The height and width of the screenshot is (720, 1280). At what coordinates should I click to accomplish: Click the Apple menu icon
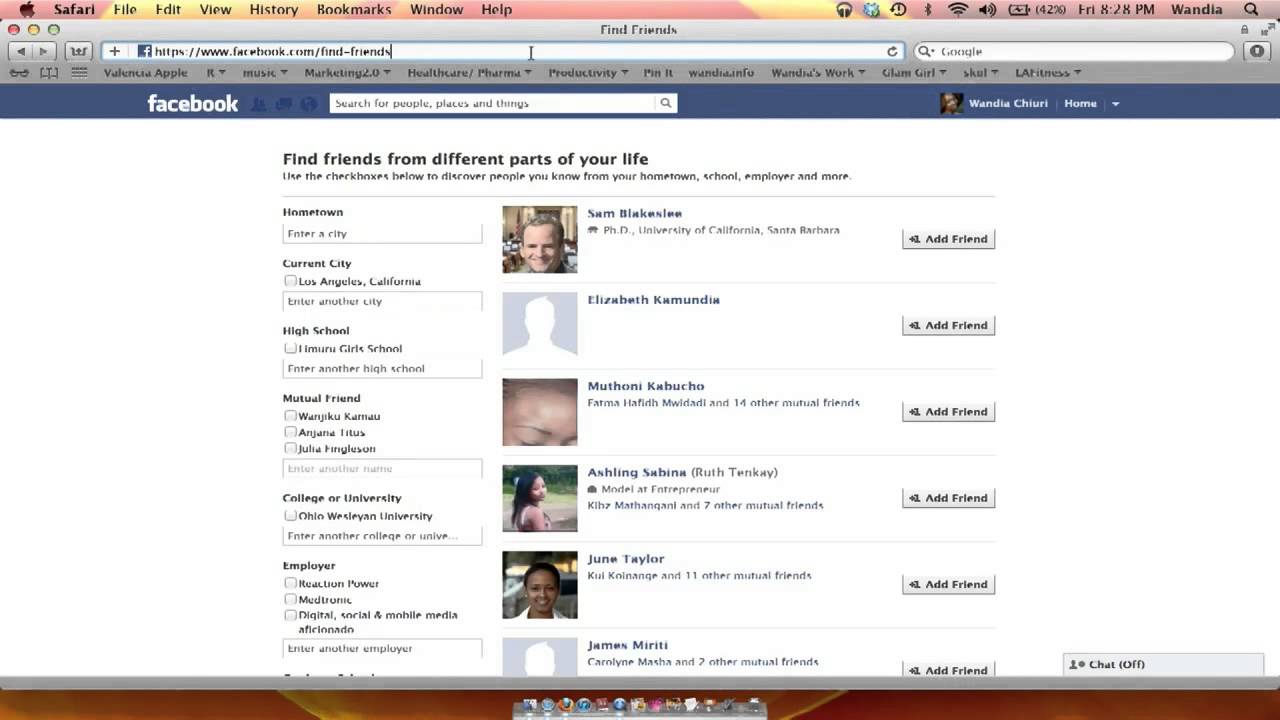click(x=27, y=9)
